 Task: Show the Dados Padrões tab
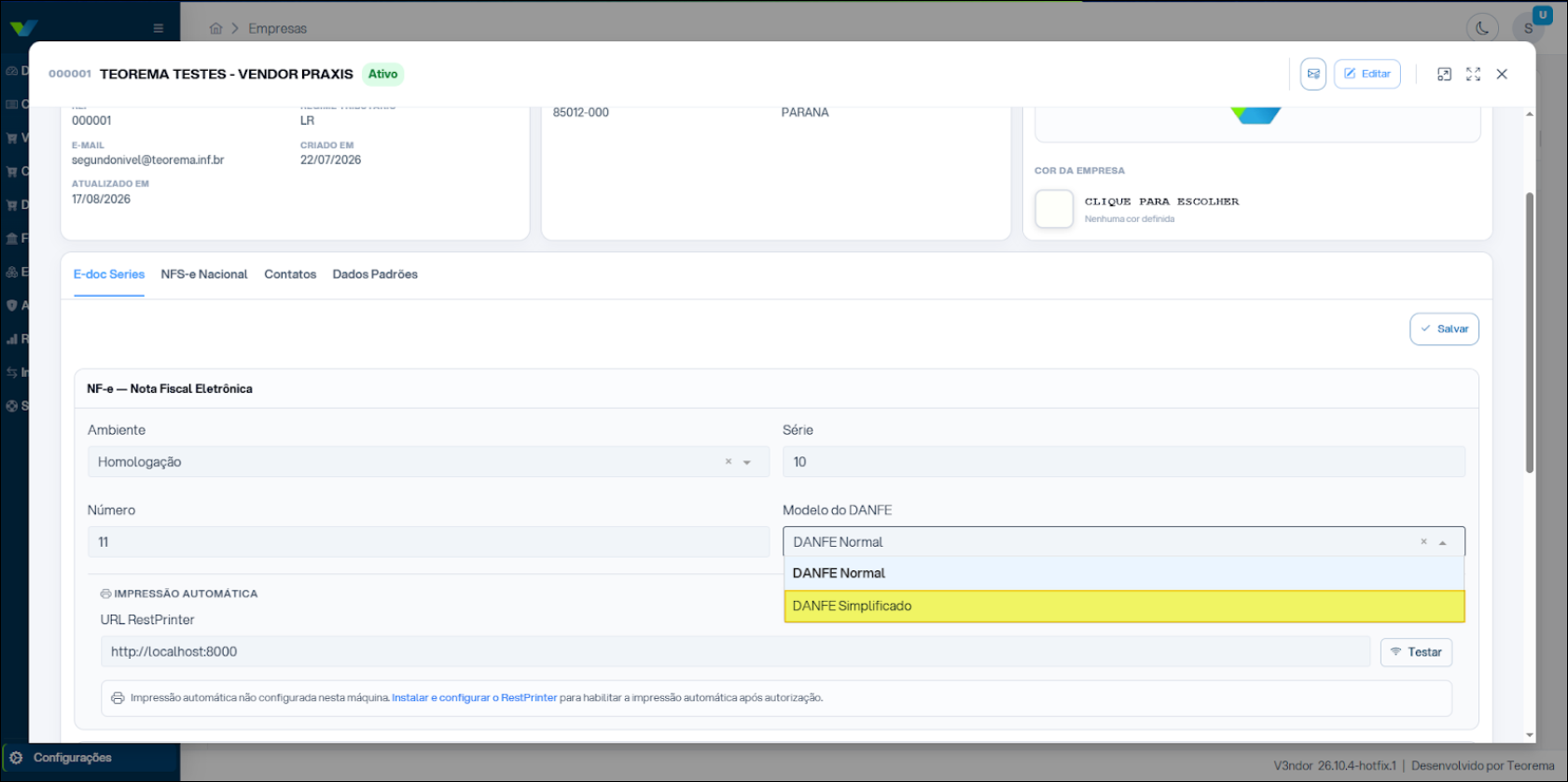pyautogui.click(x=375, y=274)
